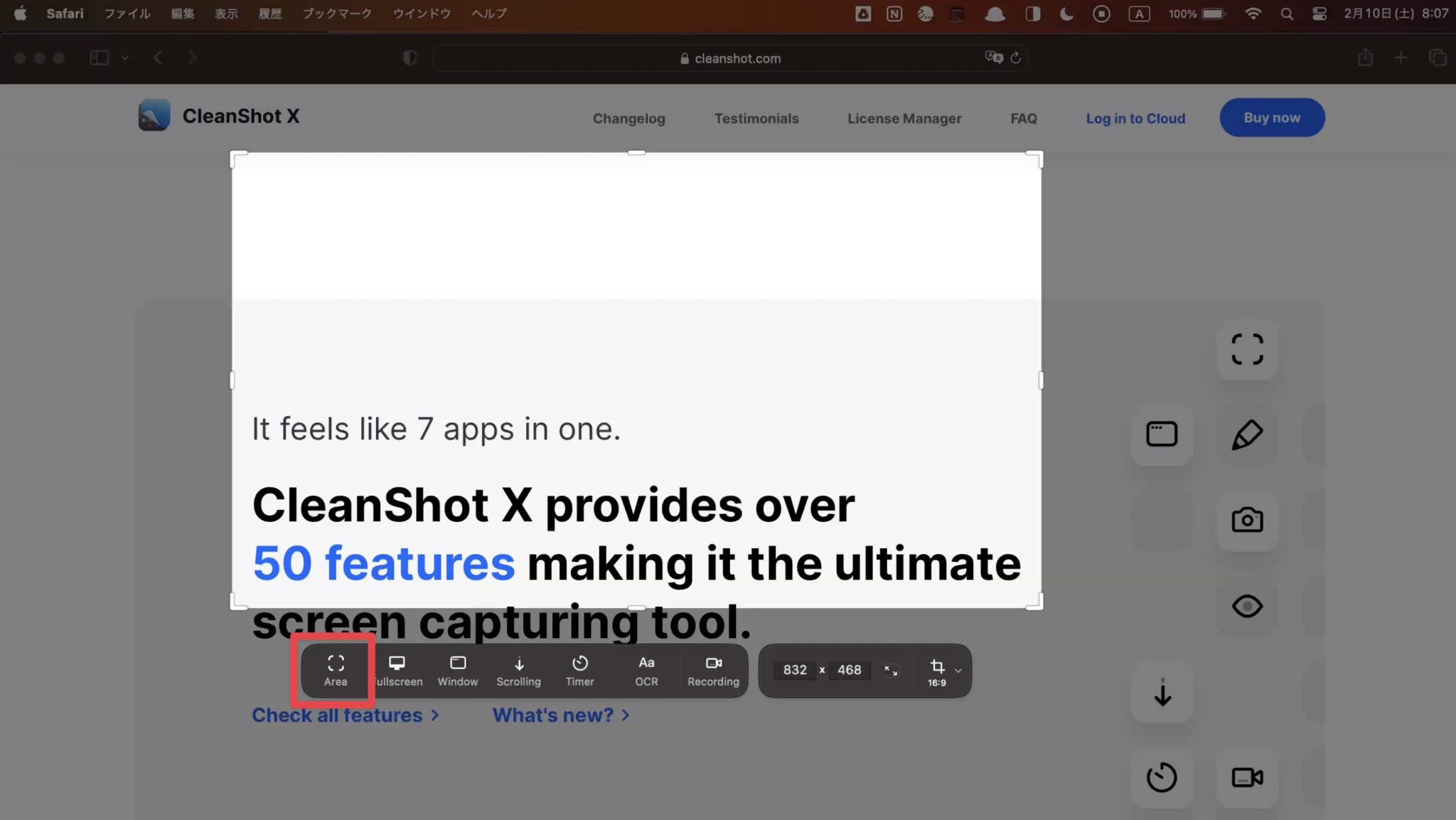The width and height of the screenshot is (1456, 820).
Task: Open the sidebar options chevron in Safari
Action: tap(126, 58)
